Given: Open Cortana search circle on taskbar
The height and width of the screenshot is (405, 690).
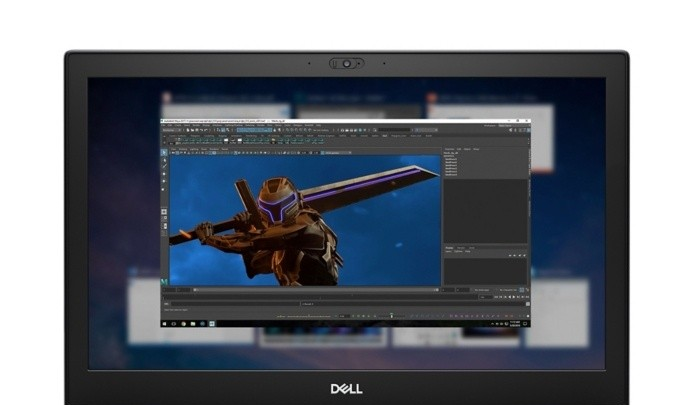Looking at the screenshot, I should [x=173, y=324].
